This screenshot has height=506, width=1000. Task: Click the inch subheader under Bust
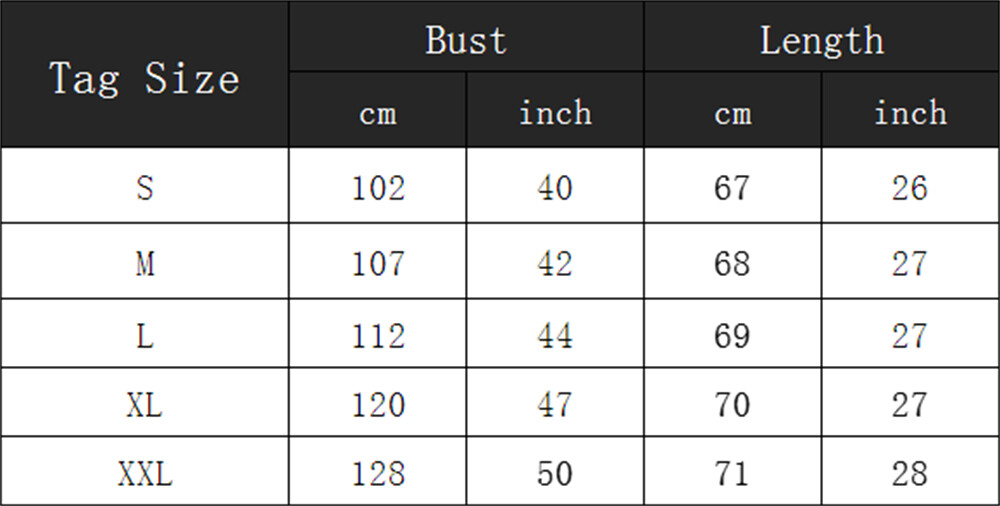[x=555, y=110]
